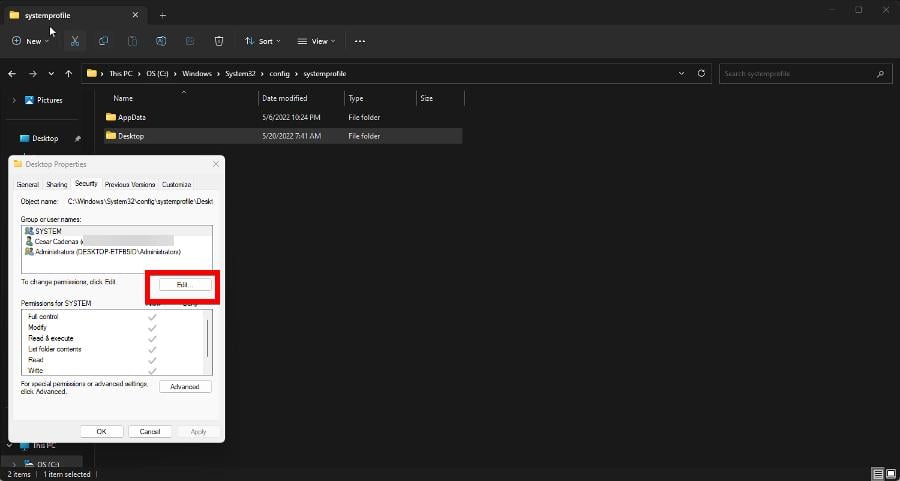Click the Delete trash icon
Viewport: 900px width, 481px height.
(x=219, y=41)
